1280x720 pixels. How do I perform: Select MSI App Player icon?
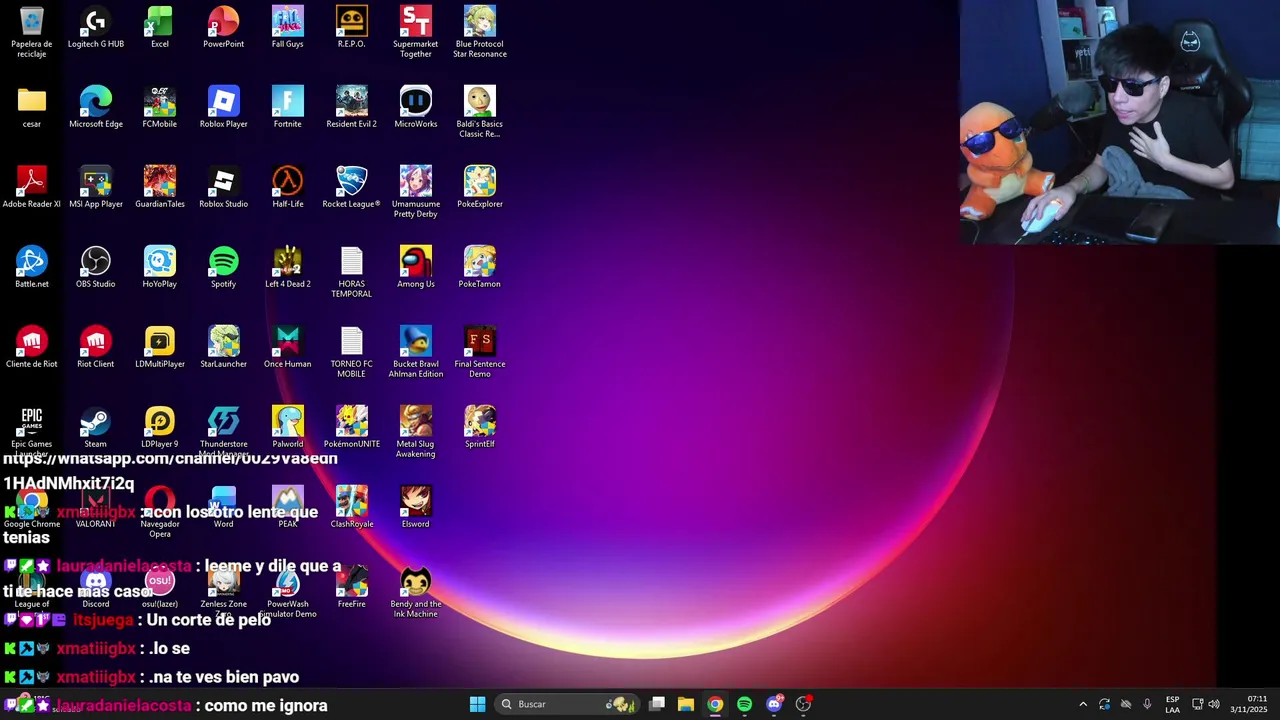click(x=96, y=188)
